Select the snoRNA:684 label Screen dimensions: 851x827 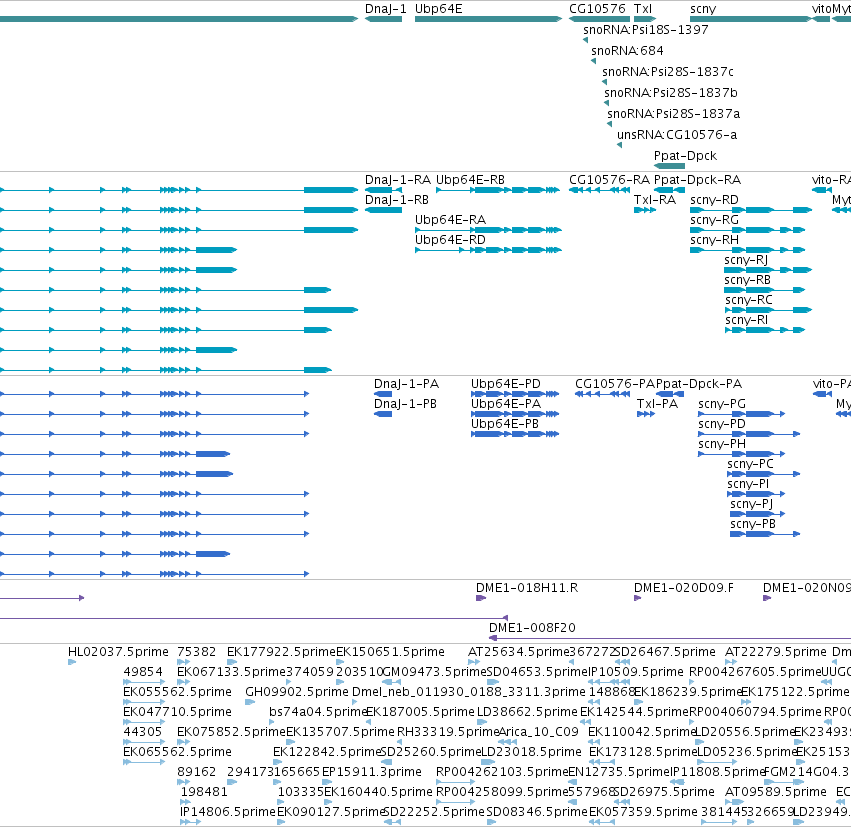coord(627,51)
